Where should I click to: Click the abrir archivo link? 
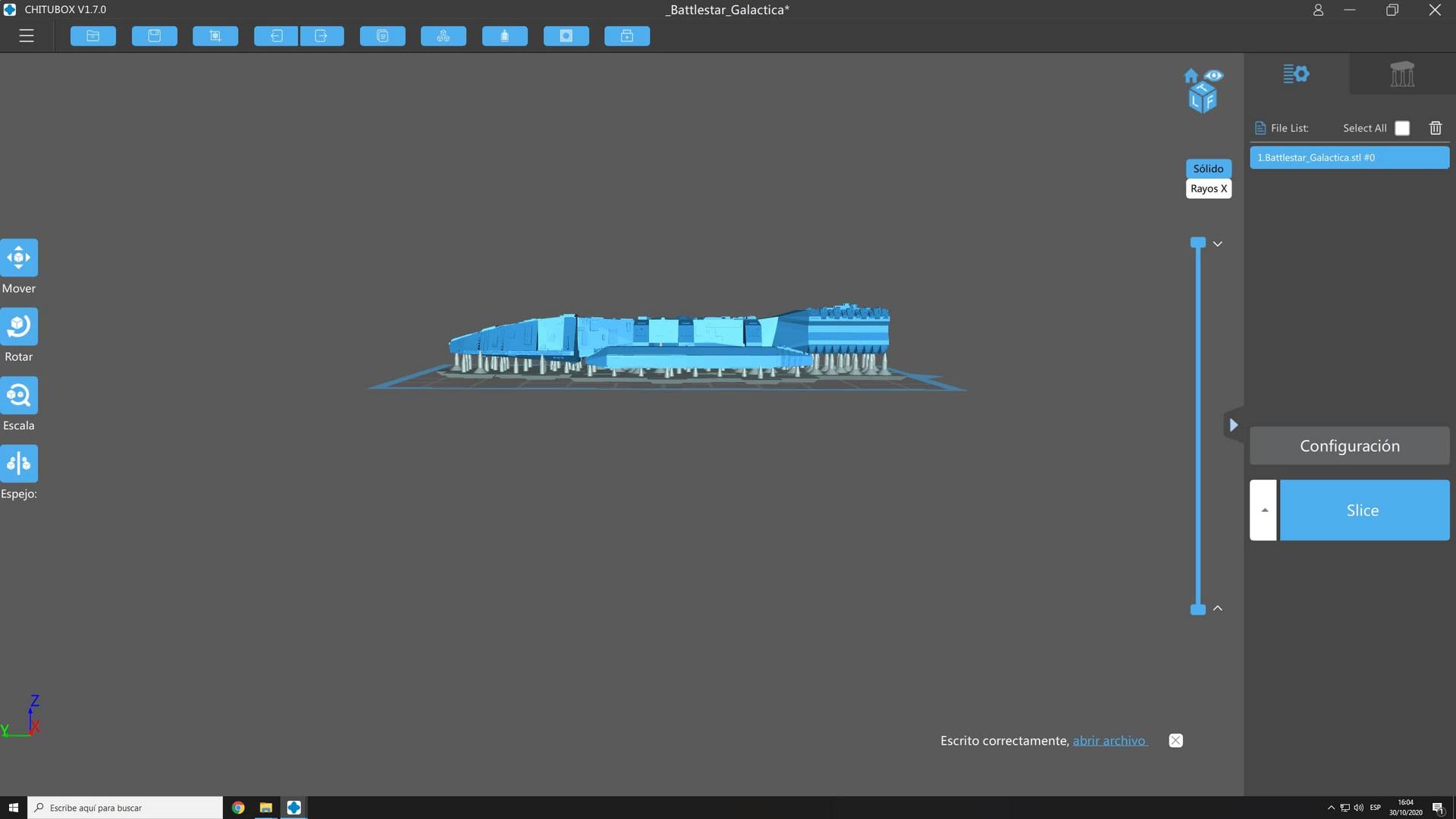tap(1109, 741)
